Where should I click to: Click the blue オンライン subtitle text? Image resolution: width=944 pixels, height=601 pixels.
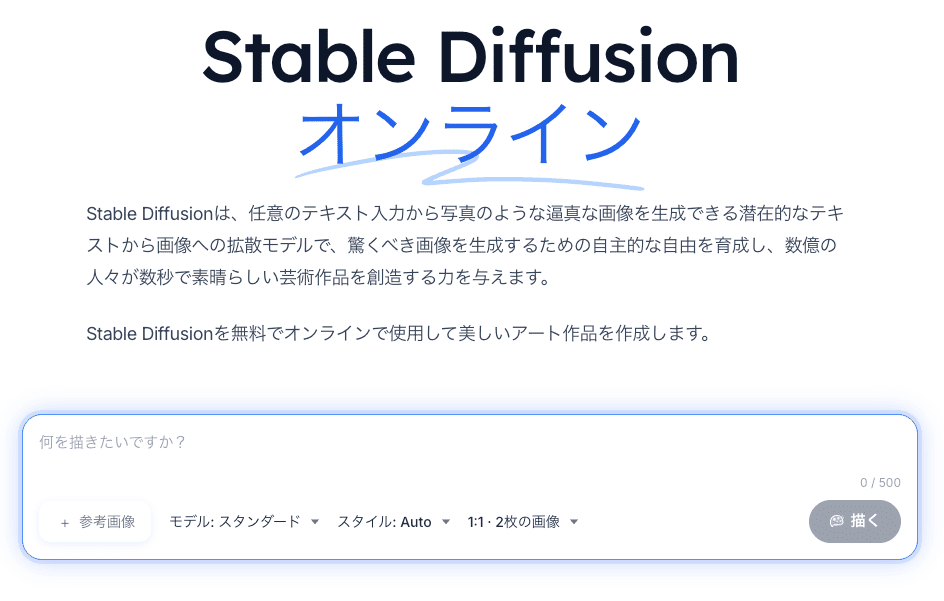470,133
